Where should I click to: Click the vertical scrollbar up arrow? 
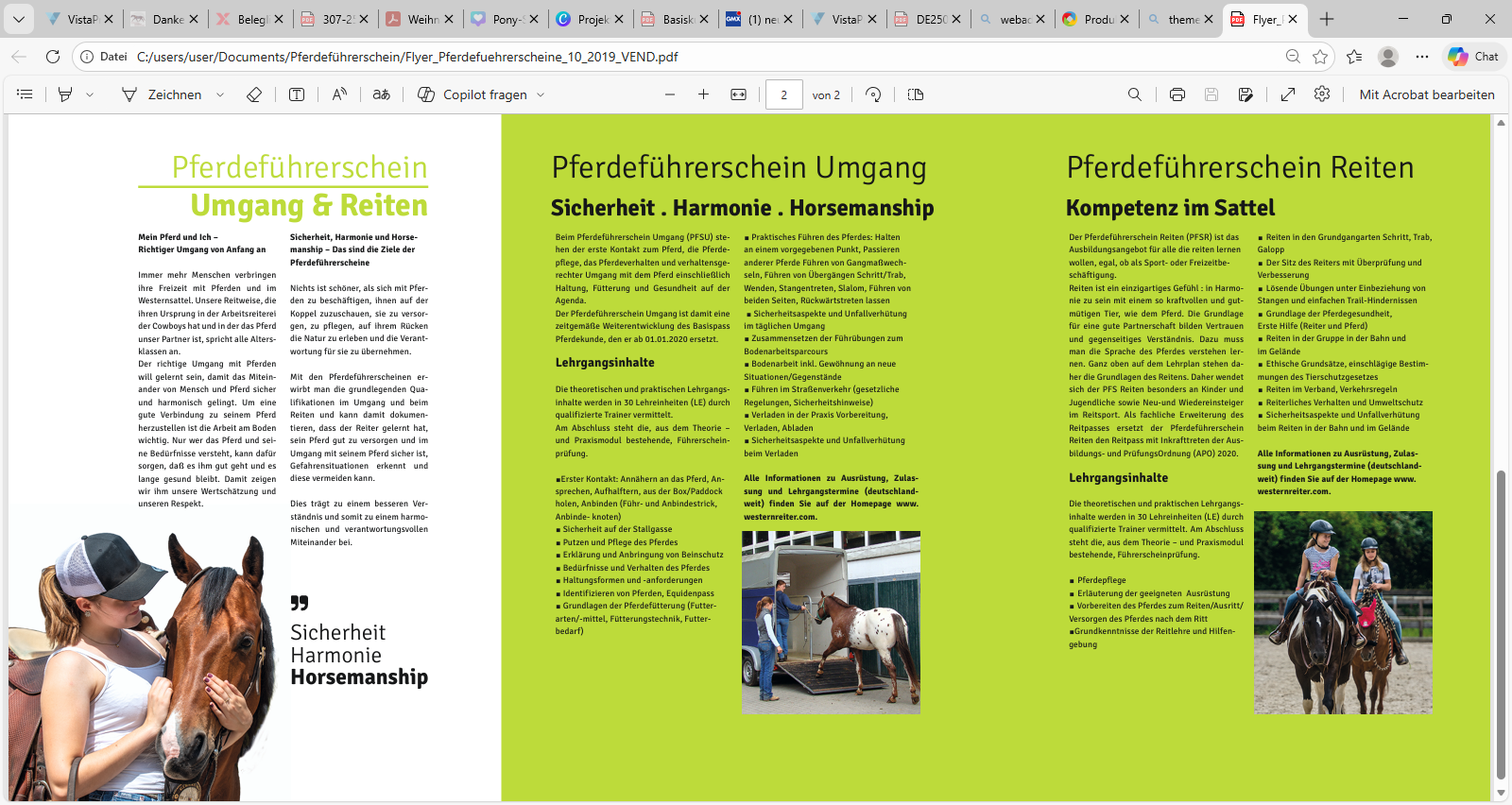pos(1501,123)
